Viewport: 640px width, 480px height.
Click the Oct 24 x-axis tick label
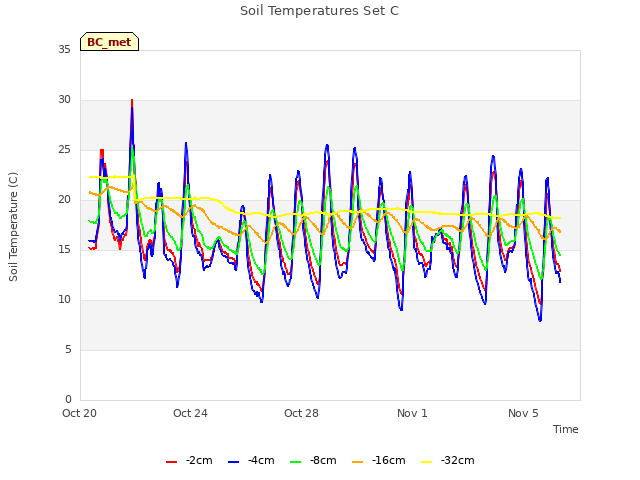190,413
